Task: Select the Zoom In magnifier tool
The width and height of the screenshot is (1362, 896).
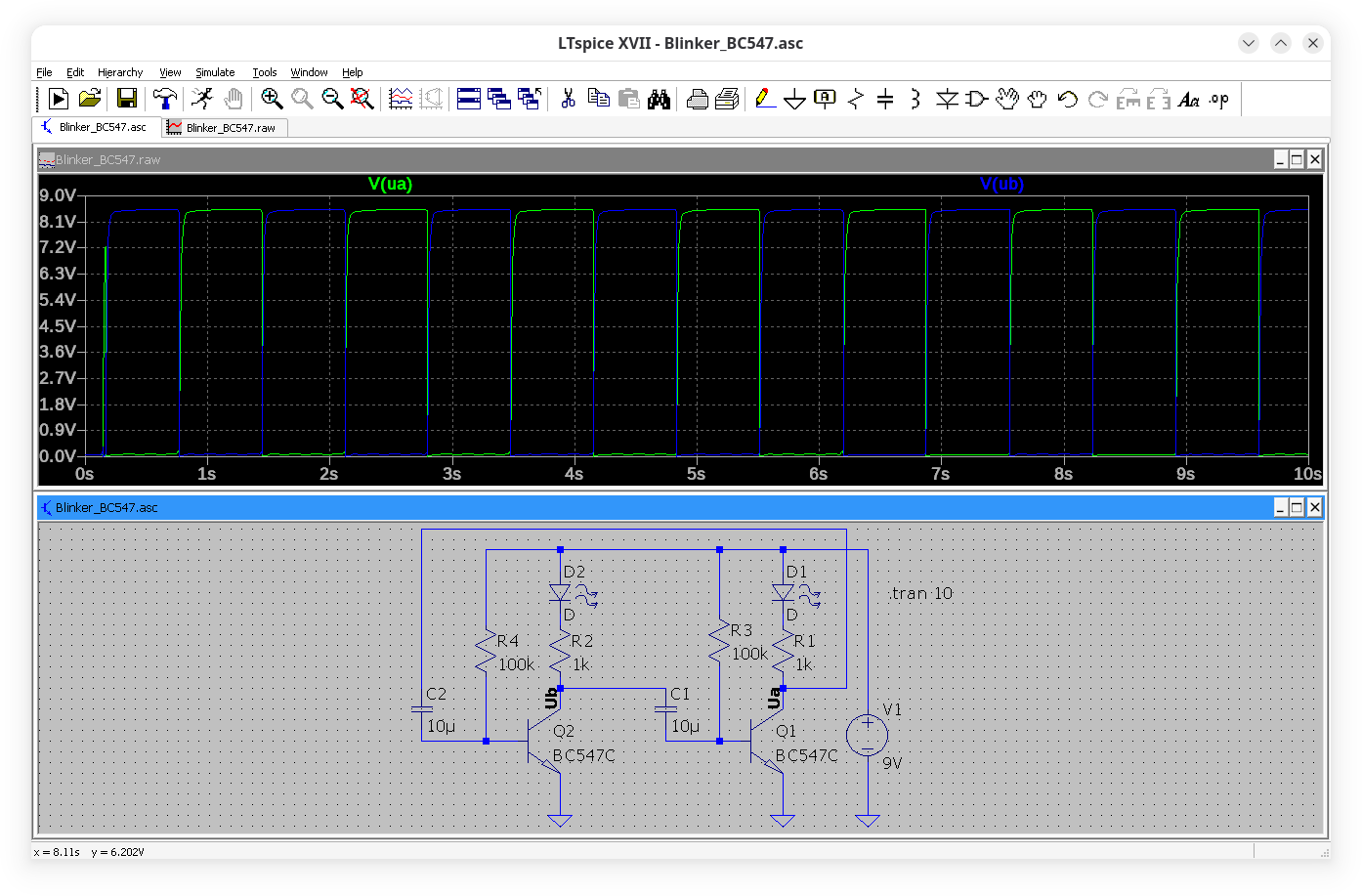Action: [x=272, y=99]
